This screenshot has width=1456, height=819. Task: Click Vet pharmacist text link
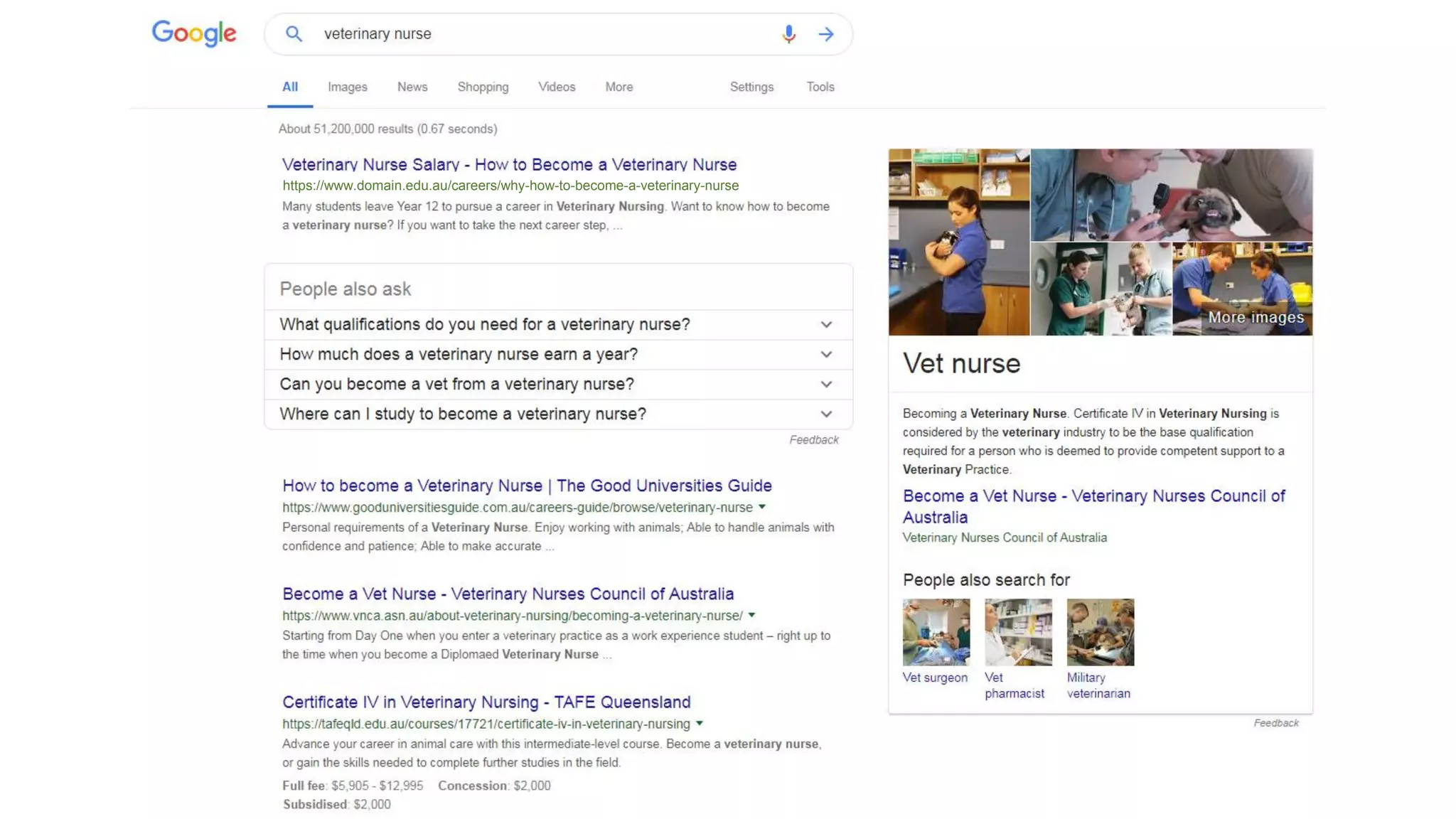click(1015, 685)
